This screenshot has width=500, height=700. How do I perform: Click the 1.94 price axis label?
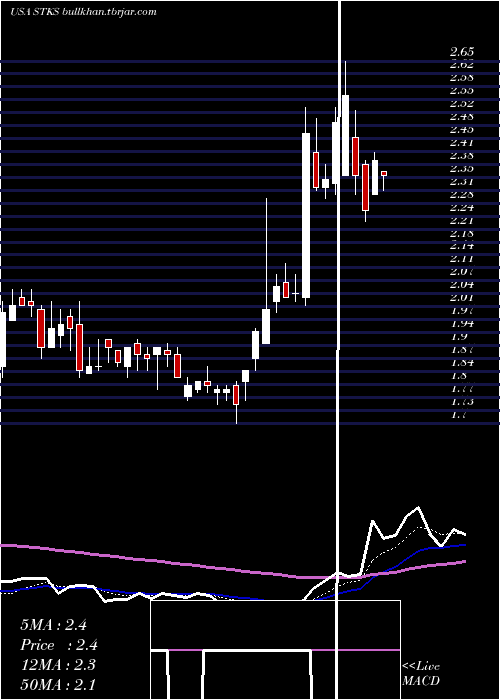[462, 323]
